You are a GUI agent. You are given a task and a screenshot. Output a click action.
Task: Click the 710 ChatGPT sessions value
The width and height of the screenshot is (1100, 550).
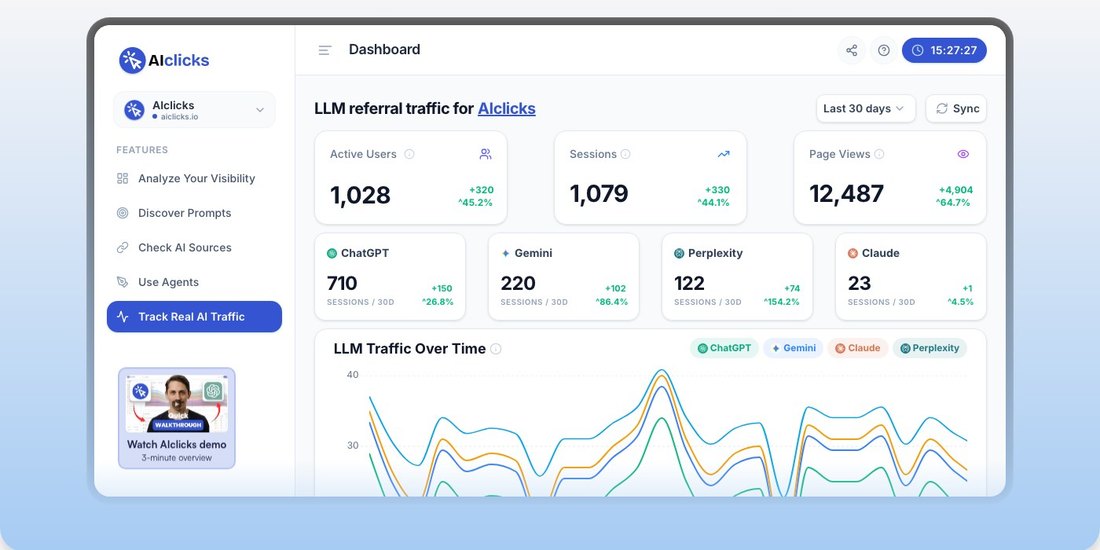342,283
